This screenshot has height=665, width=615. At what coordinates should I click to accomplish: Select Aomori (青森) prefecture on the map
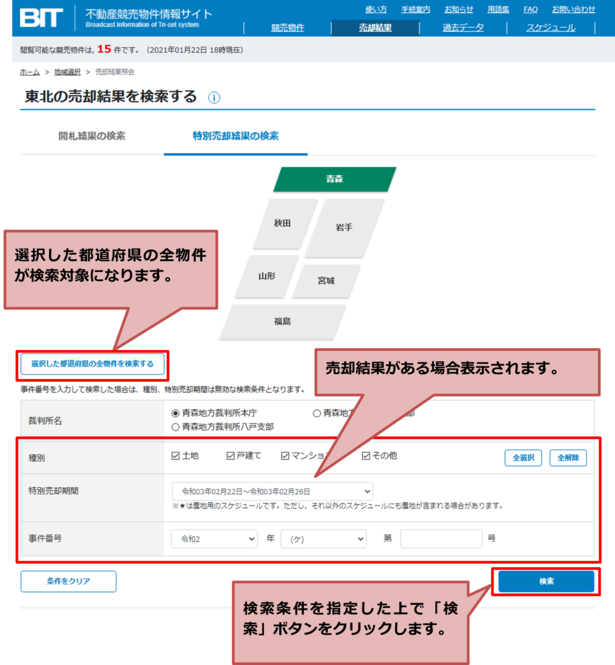click(334, 178)
